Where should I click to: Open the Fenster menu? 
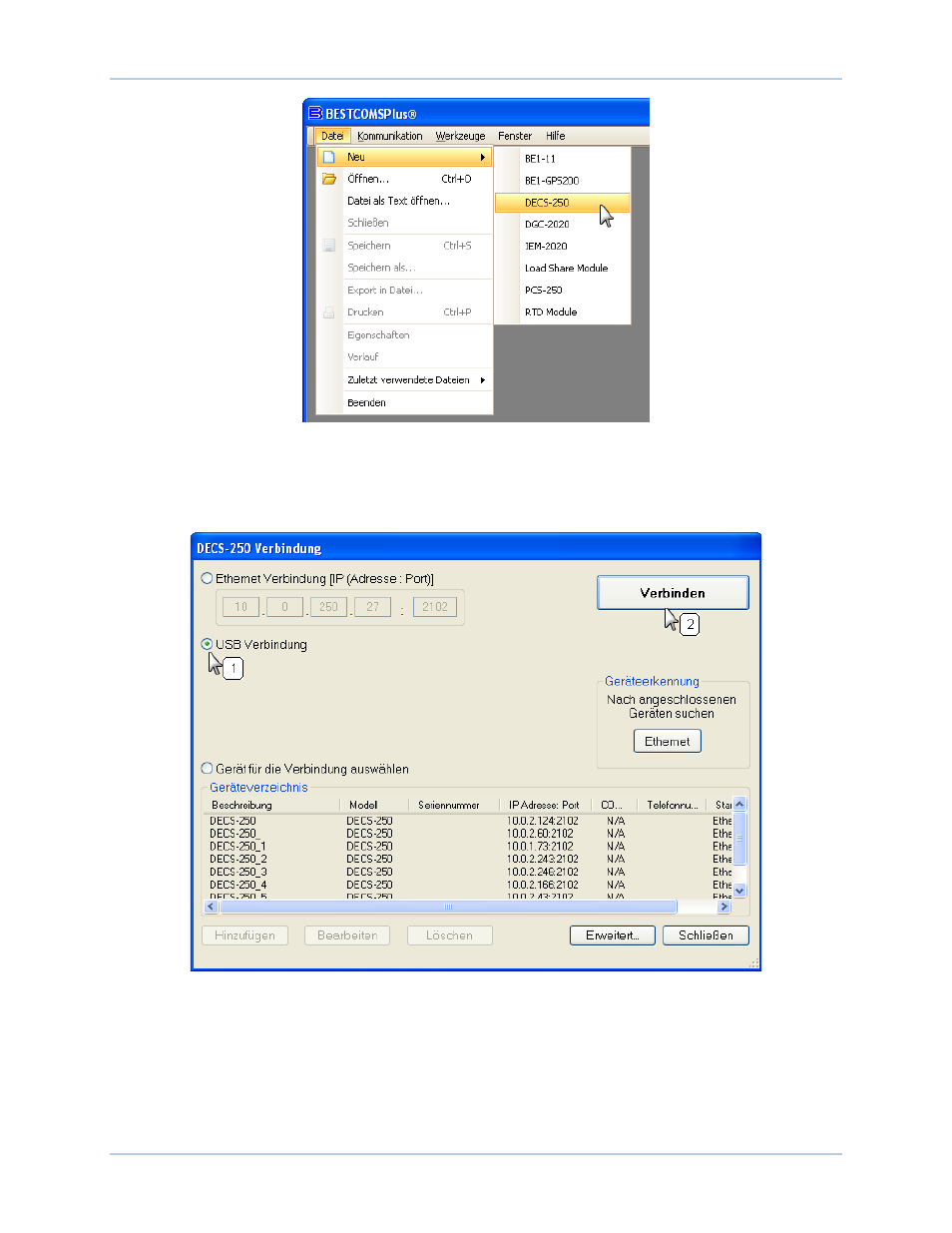pos(515,136)
